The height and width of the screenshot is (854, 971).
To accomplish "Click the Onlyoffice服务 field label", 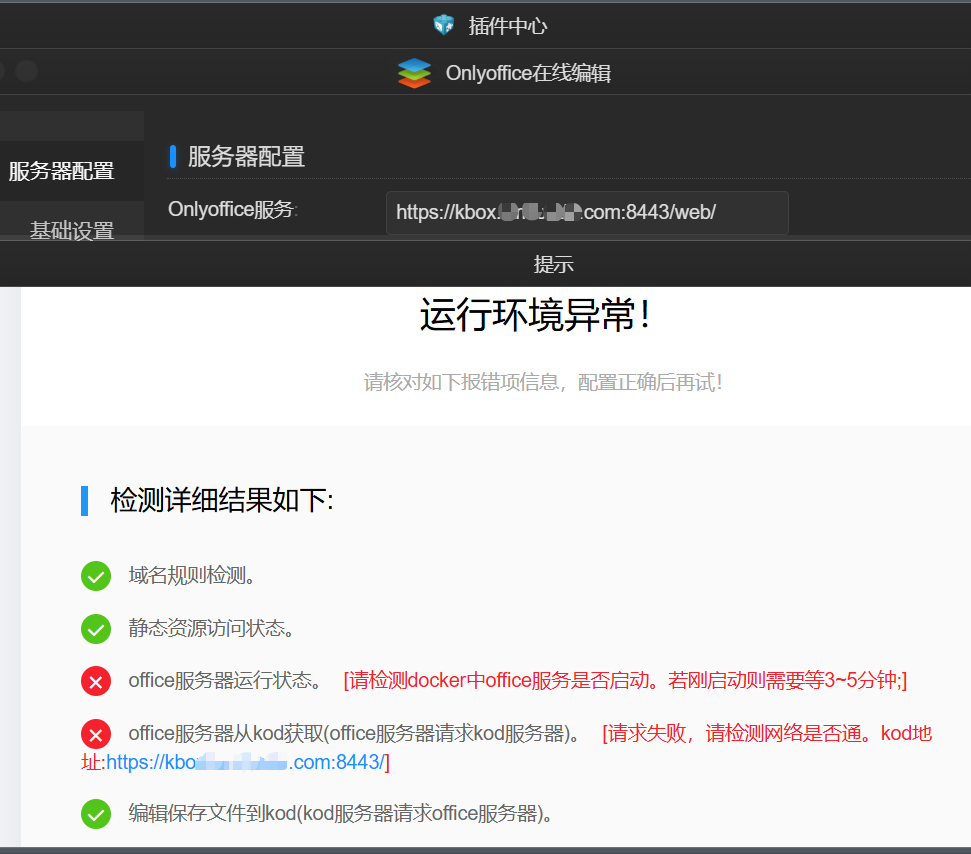I will coord(233,209).
